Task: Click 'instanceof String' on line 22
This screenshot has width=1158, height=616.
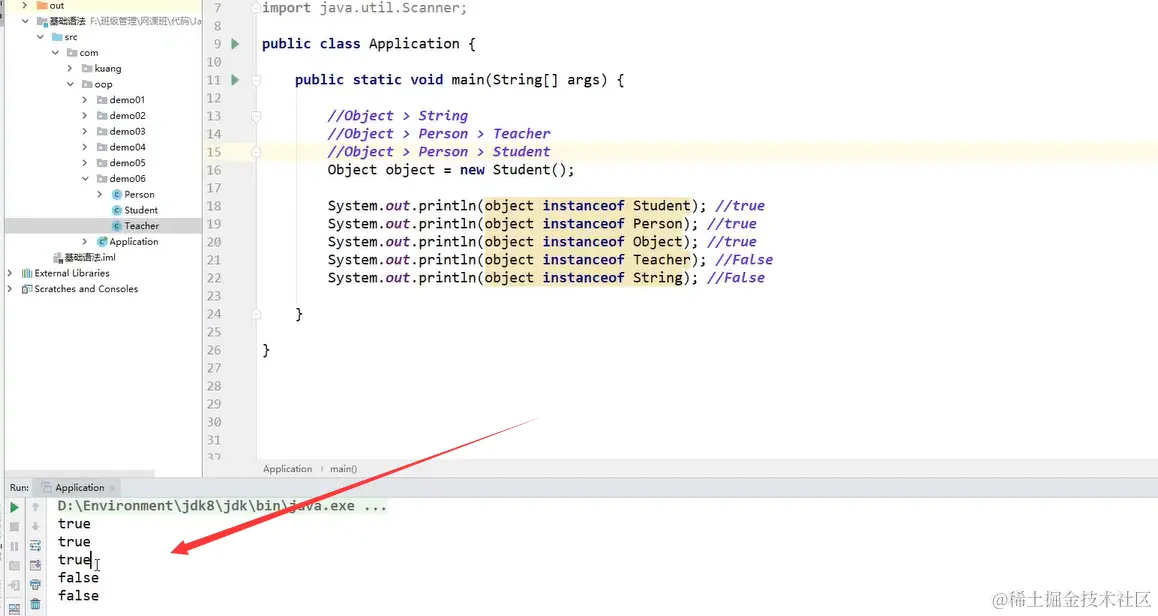Action: pos(613,278)
